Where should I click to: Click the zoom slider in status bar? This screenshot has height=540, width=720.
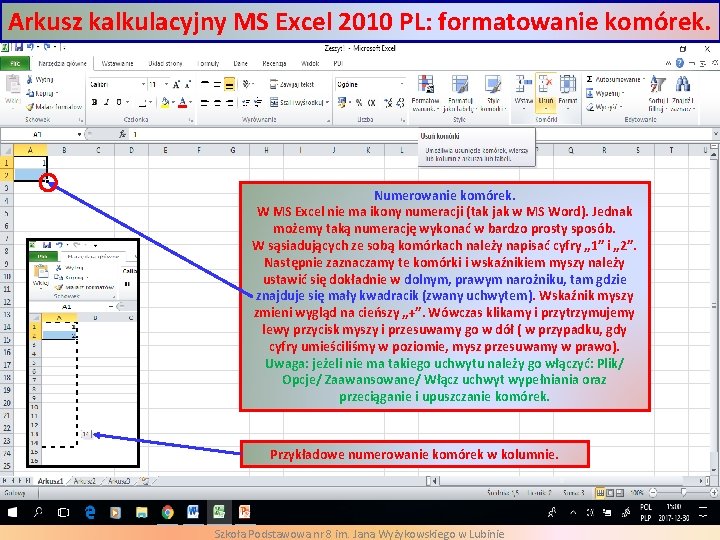click(x=683, y=492)
